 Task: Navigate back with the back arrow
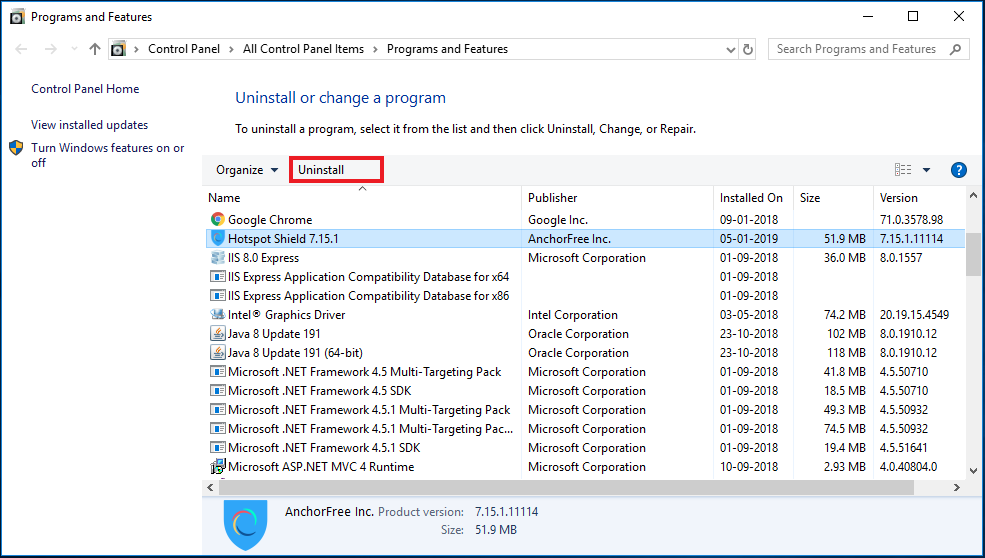click(x=21, y=49)
